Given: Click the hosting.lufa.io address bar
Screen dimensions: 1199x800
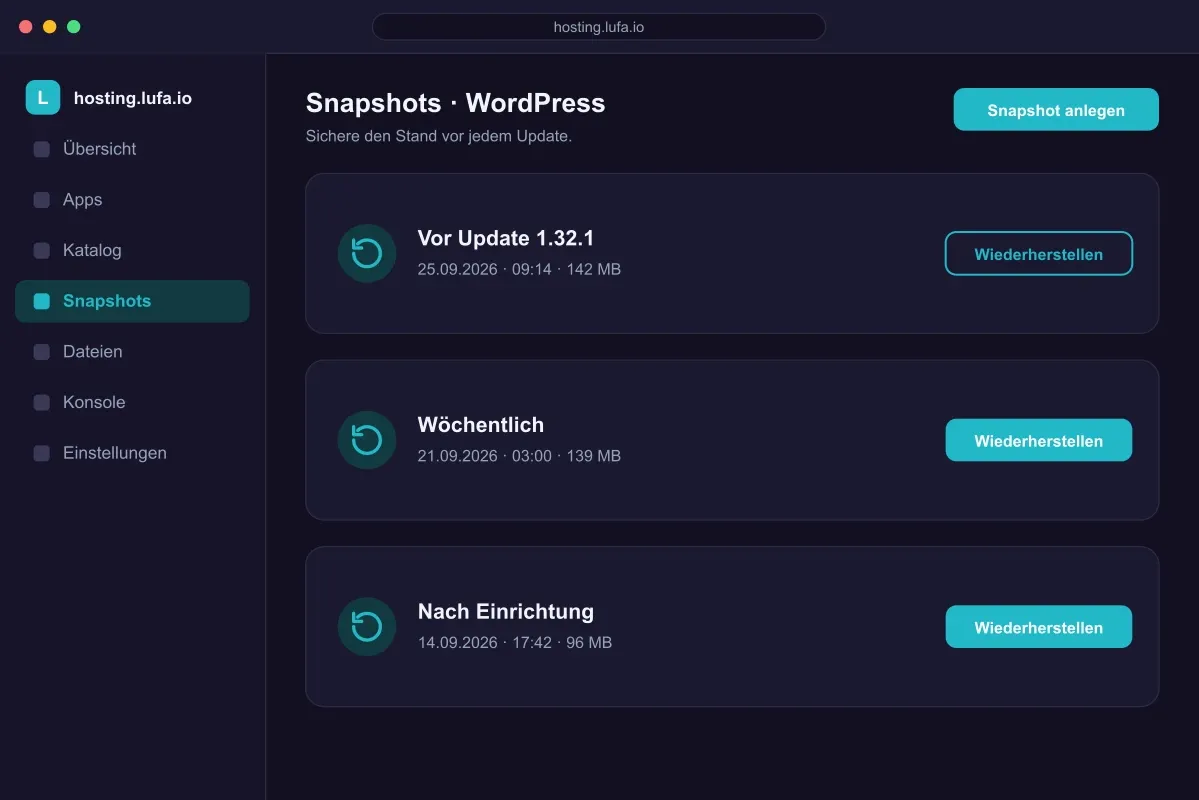Looking at the screenshot, I should 599,27.
